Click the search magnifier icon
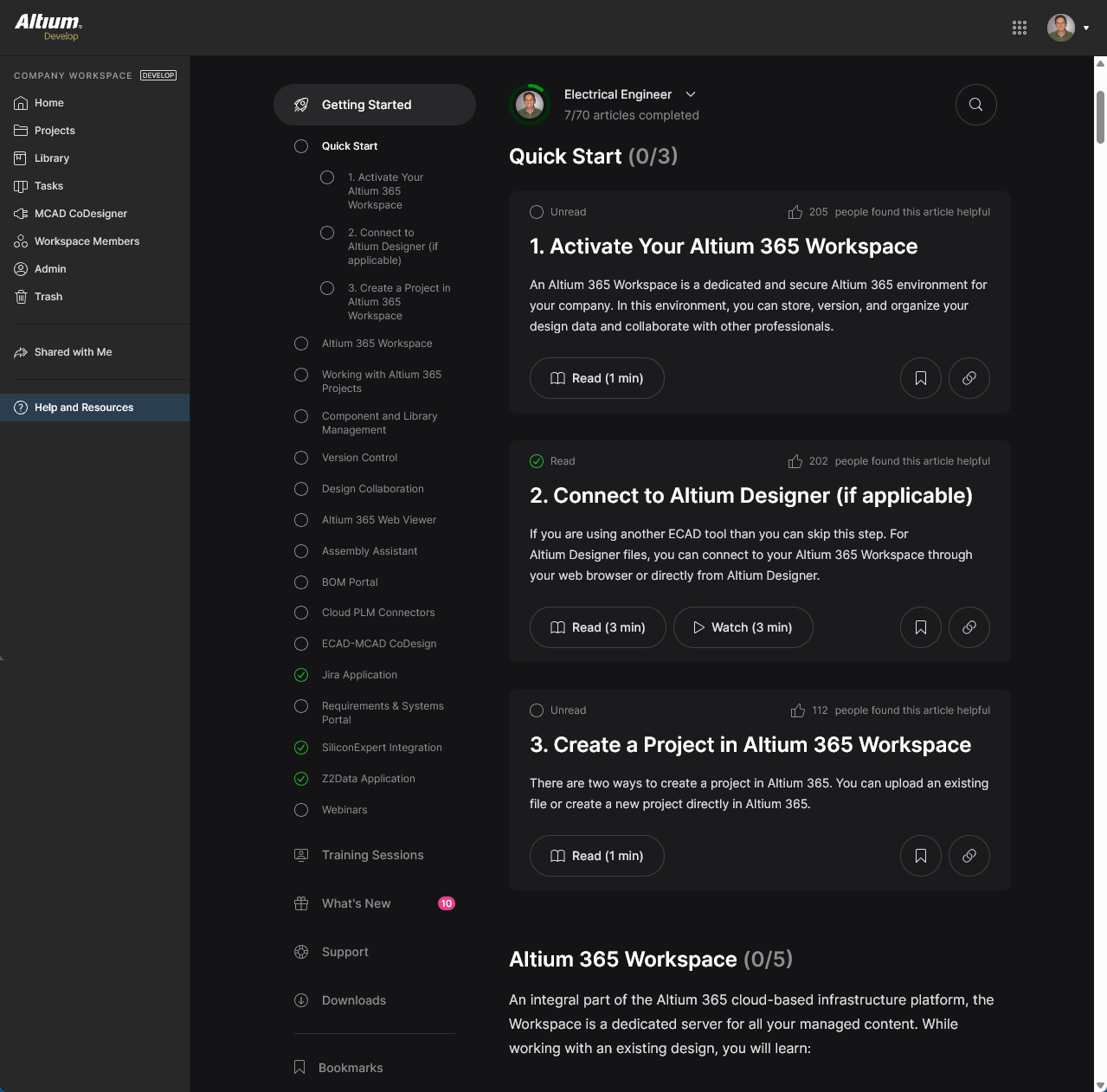Image resolution: width=1107 pixels, height=1092 pixels. point(975,105)
